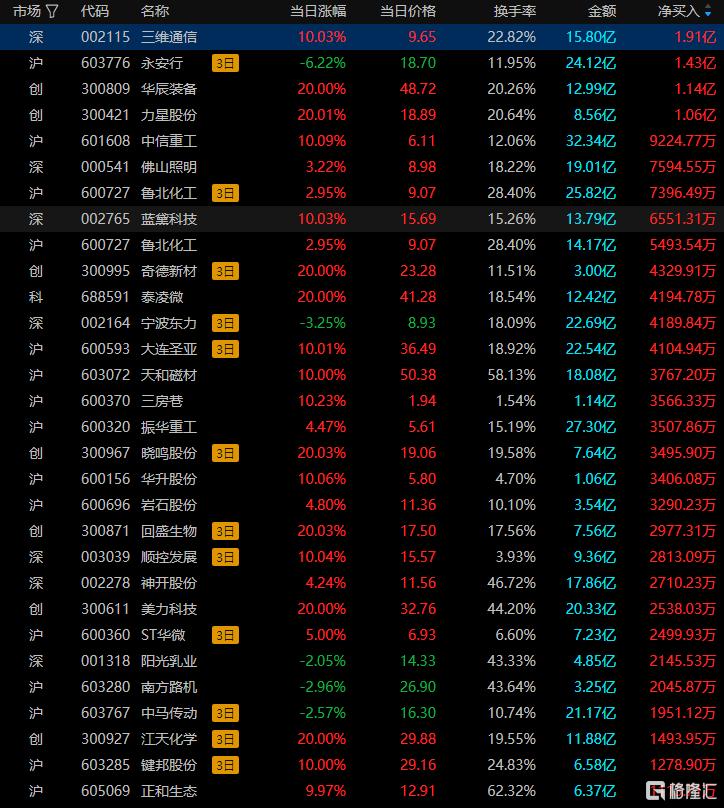724x808 pixels.
Task: Click the 3日 badge next to 大连圣亚
Action: [x=225, y=349]
